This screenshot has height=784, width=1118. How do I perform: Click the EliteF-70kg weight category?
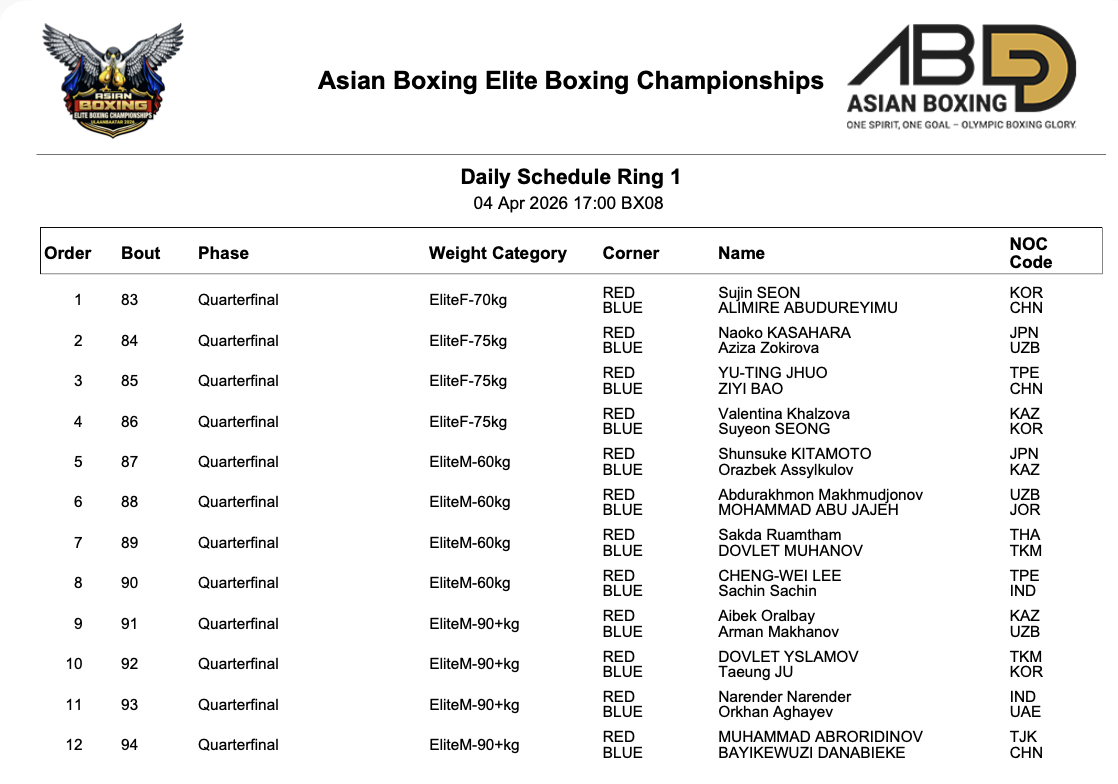tap(468, 300)
